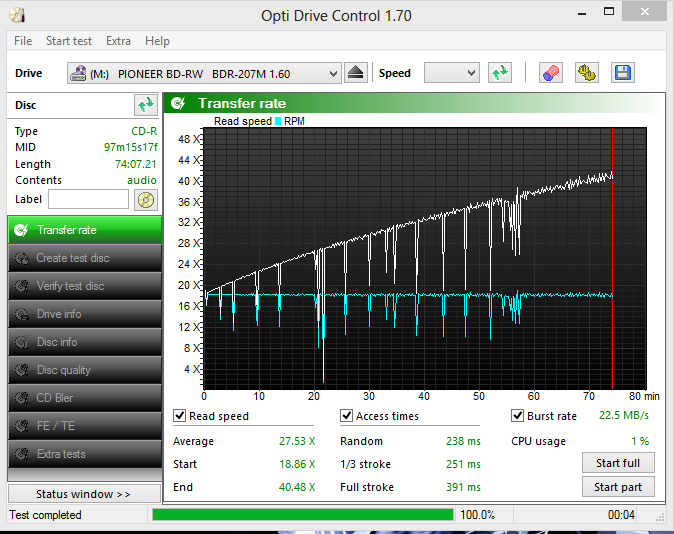Switch to Drive info panel

(85, 314)
